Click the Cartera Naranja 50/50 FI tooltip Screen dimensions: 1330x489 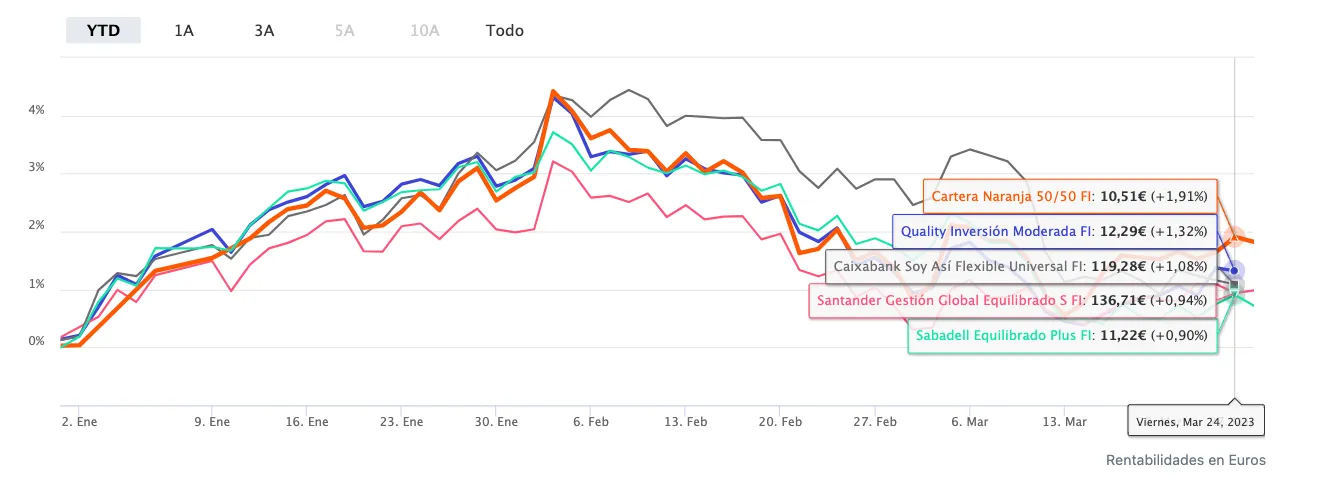point(1070,196)
